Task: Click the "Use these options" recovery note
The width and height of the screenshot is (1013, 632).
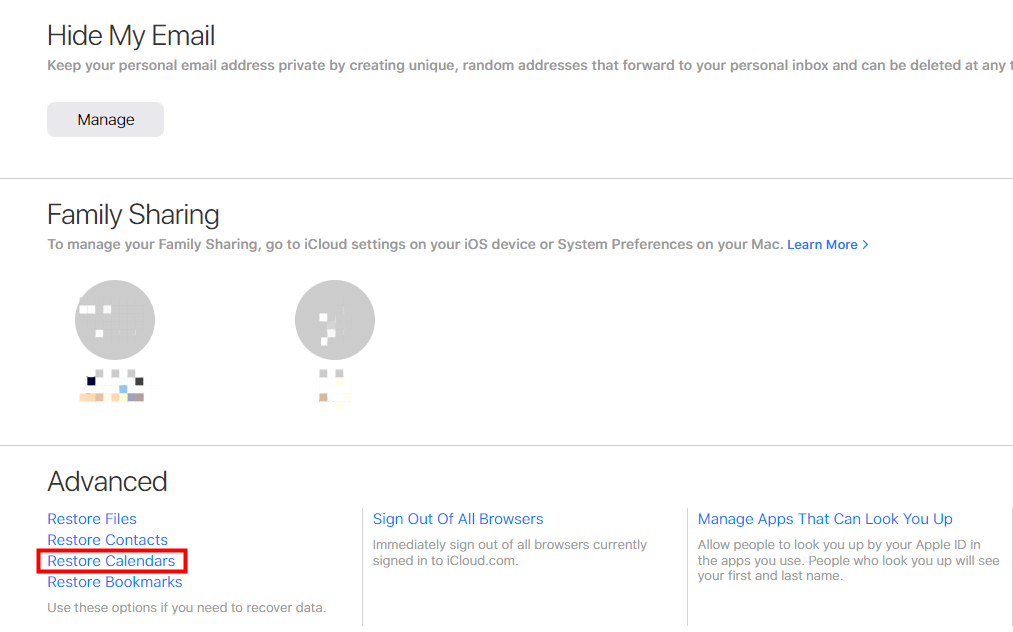Action: 186,608
